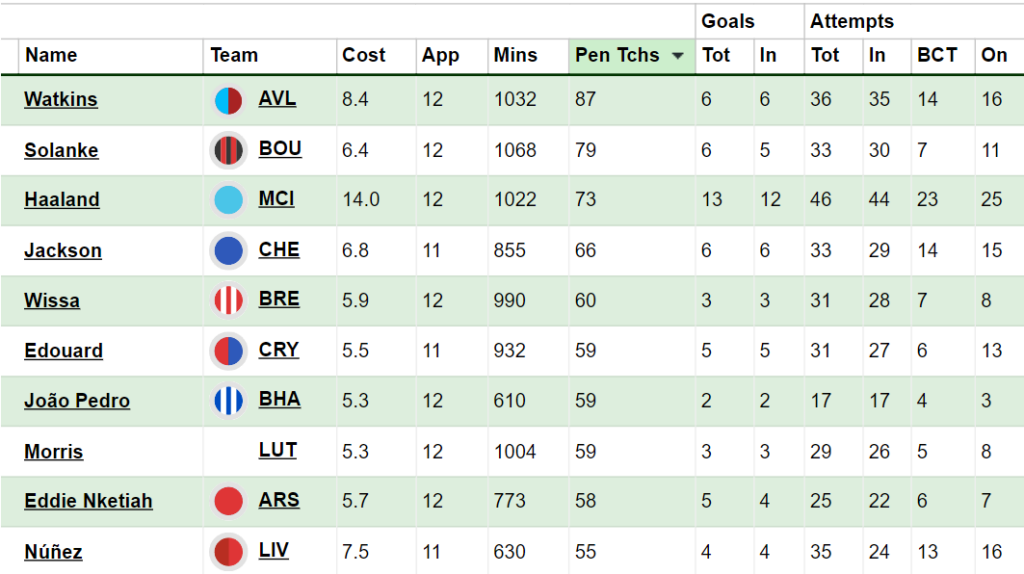Click the Arsenal red badge icon
Screen dimensions: 1024x574
229,502
